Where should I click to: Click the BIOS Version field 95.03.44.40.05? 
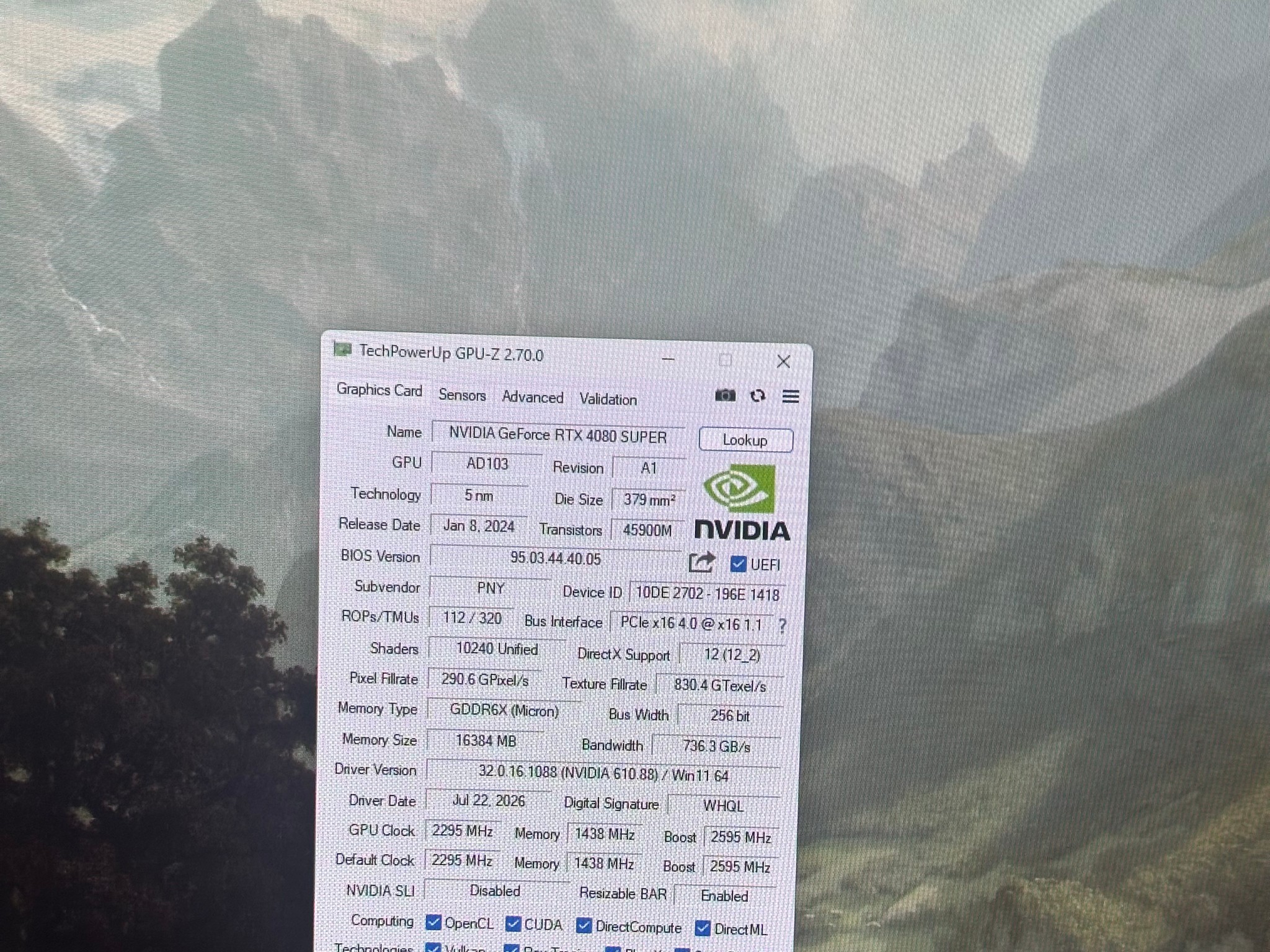click(556, 558)
